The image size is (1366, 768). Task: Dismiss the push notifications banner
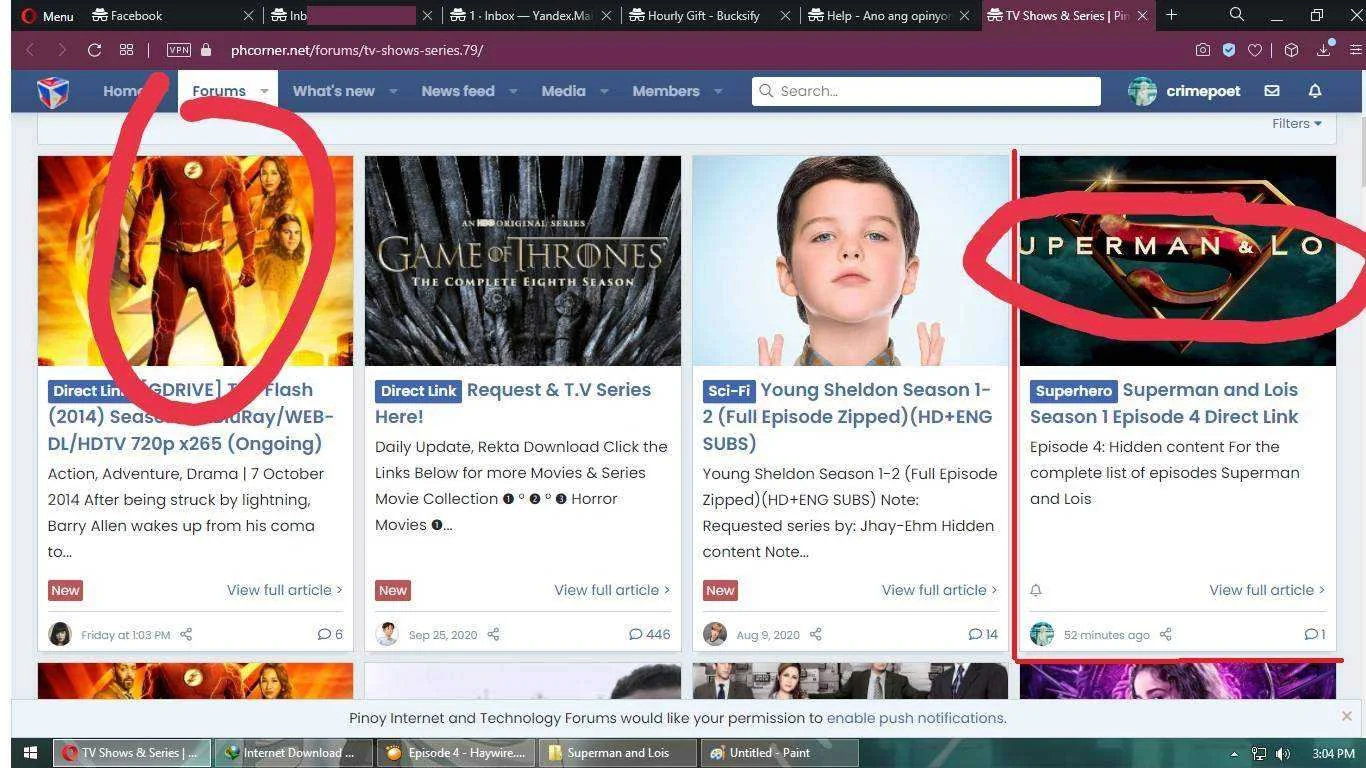point(1347,716)
